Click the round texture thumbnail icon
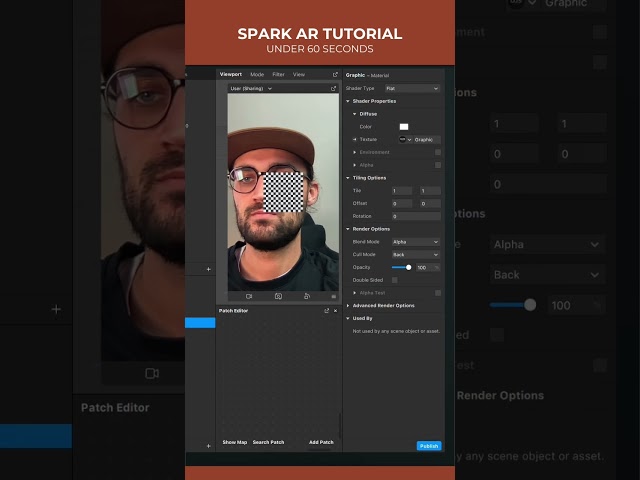 point(402,140)
